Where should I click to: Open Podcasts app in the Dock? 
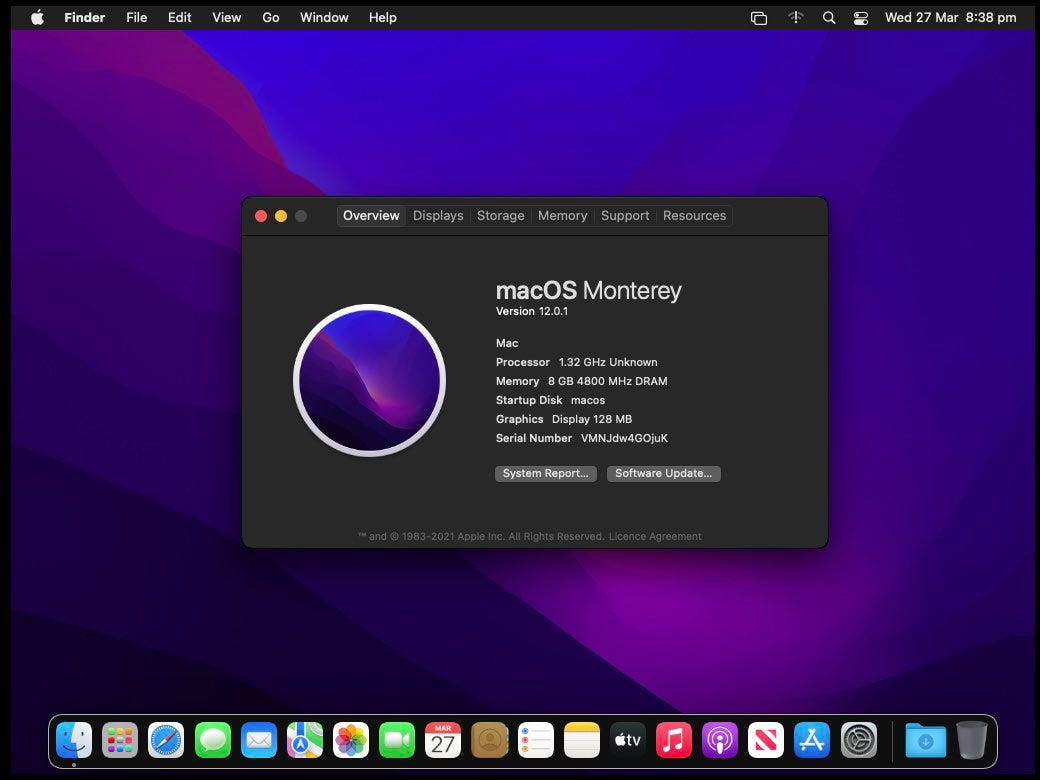(720, 740)
